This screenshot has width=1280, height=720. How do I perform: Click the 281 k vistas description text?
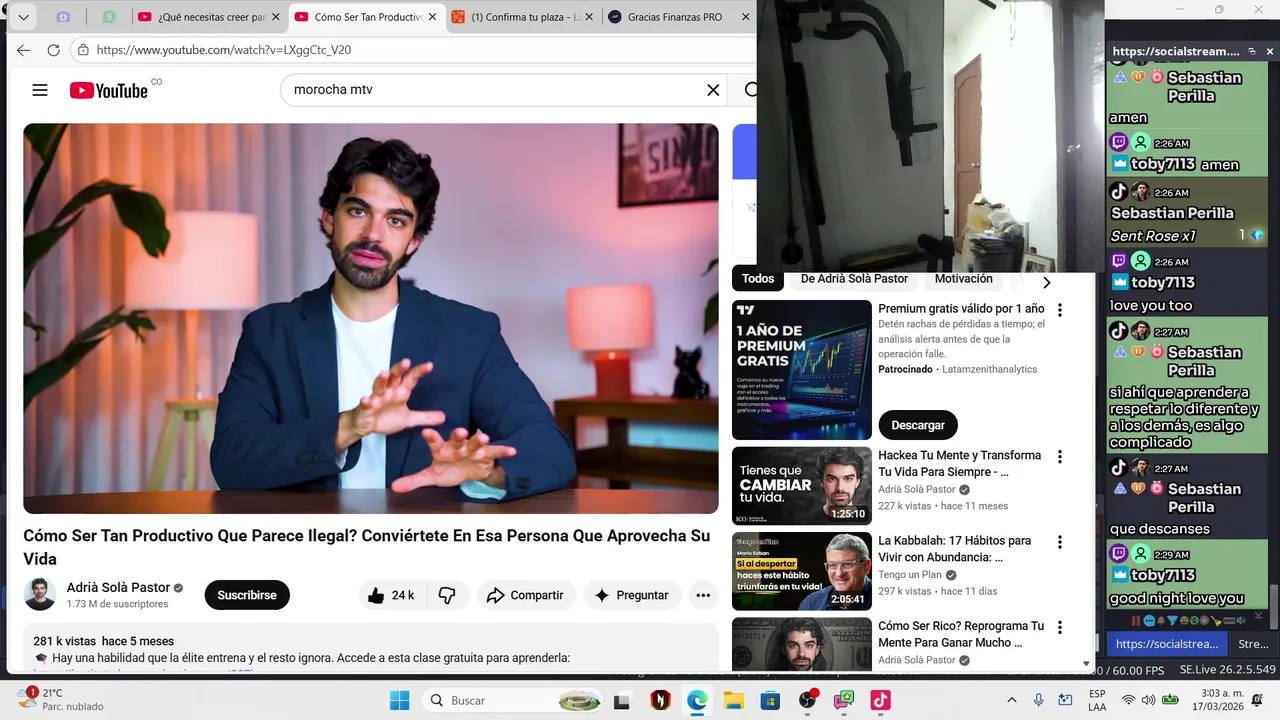click(104, 641)
